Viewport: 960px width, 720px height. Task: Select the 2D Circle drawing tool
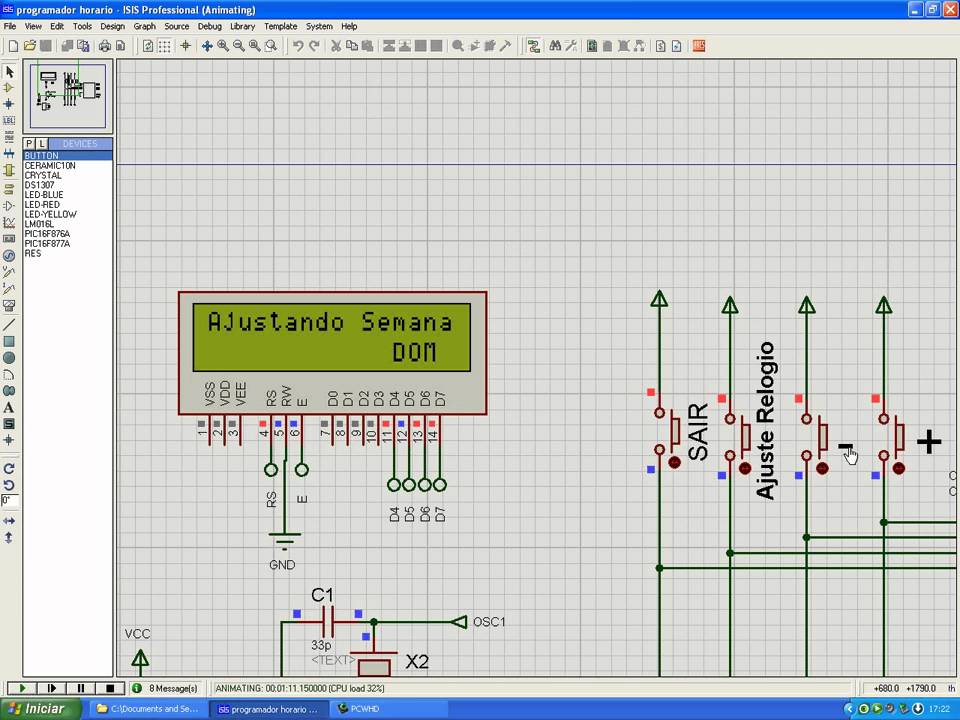(x=9, y=358)
